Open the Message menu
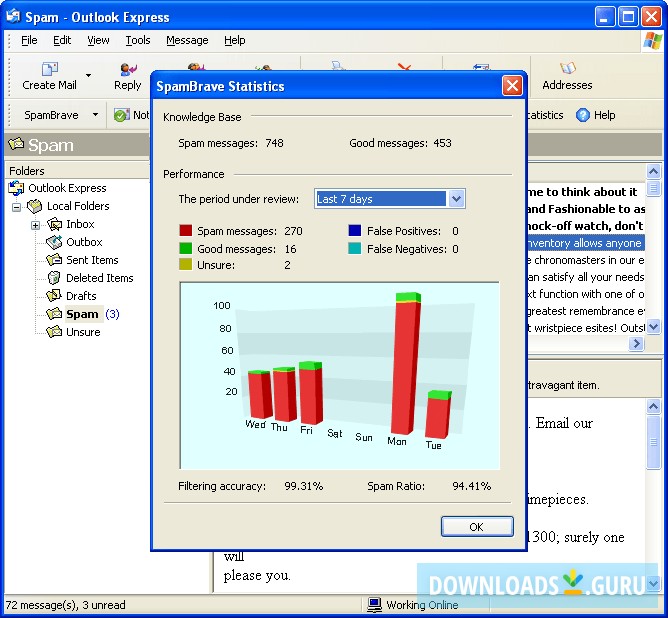 point(187,40)
